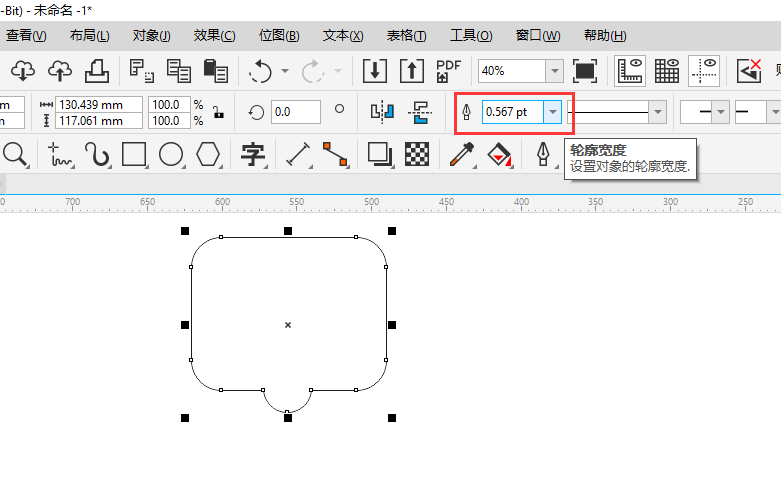Click the horizontal scale factor 100.0 field

coord(169,105)
